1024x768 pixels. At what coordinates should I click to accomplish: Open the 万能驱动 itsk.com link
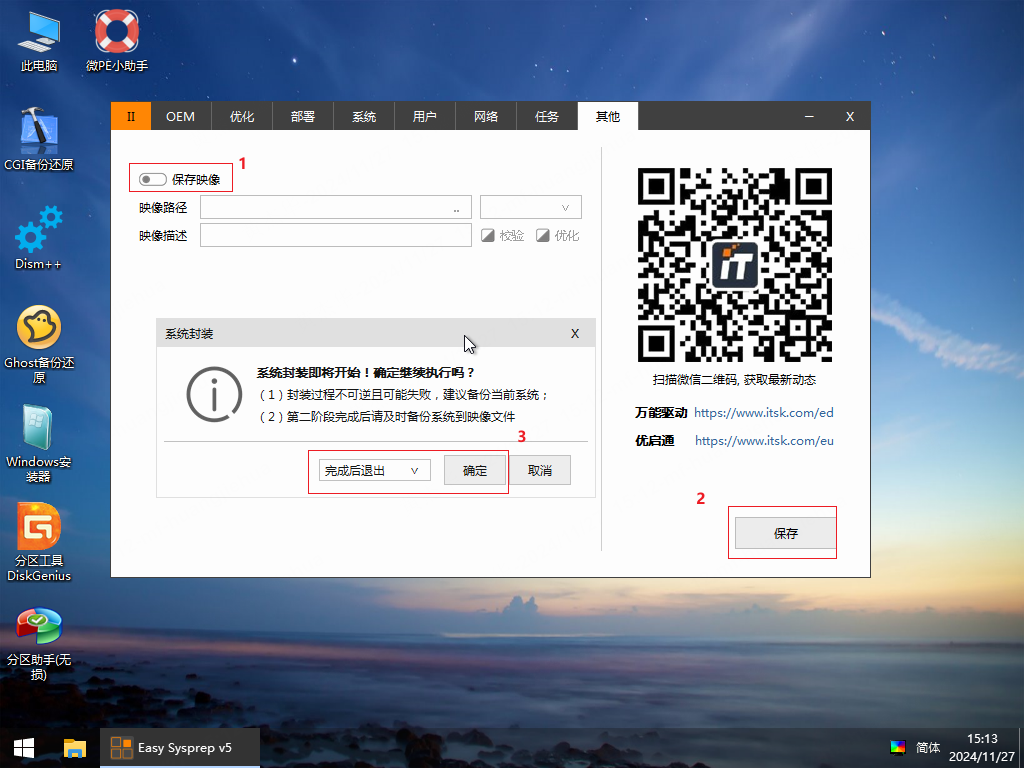(763, 412)
